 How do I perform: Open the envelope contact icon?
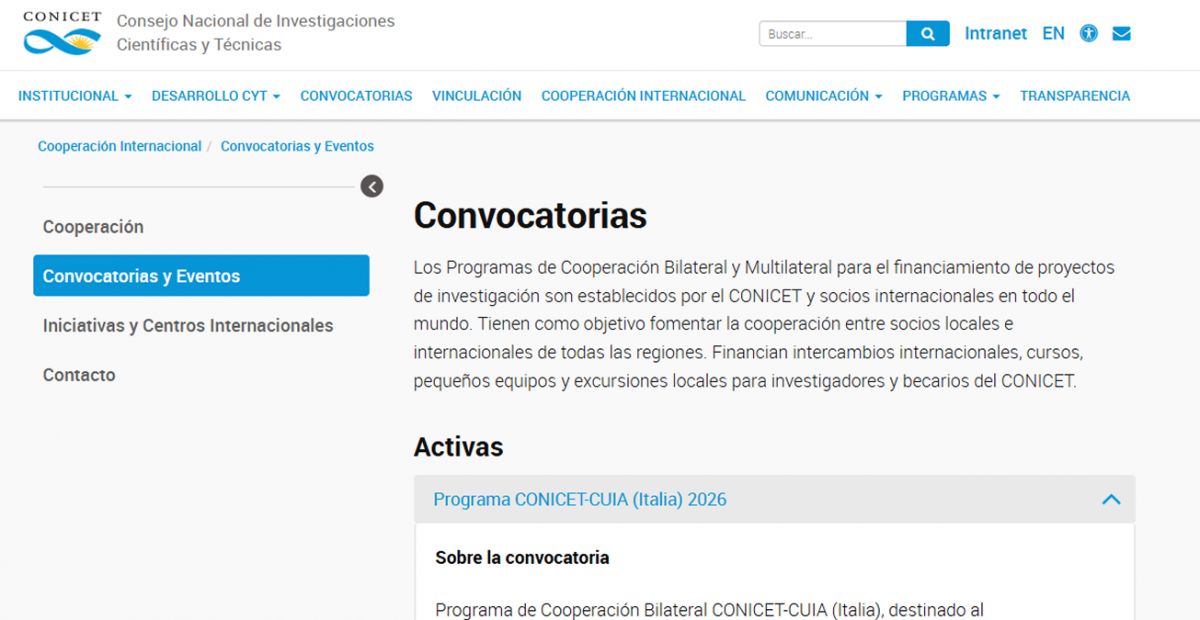[1122, 33]
